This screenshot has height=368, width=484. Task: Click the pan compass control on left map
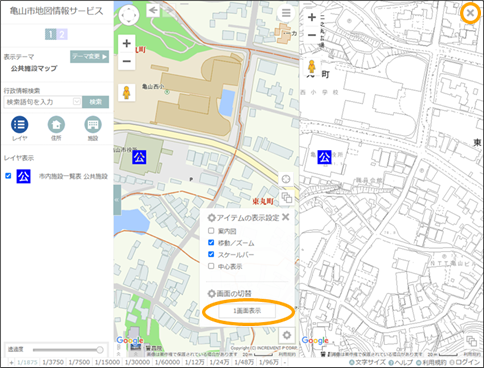coord(129,15)
